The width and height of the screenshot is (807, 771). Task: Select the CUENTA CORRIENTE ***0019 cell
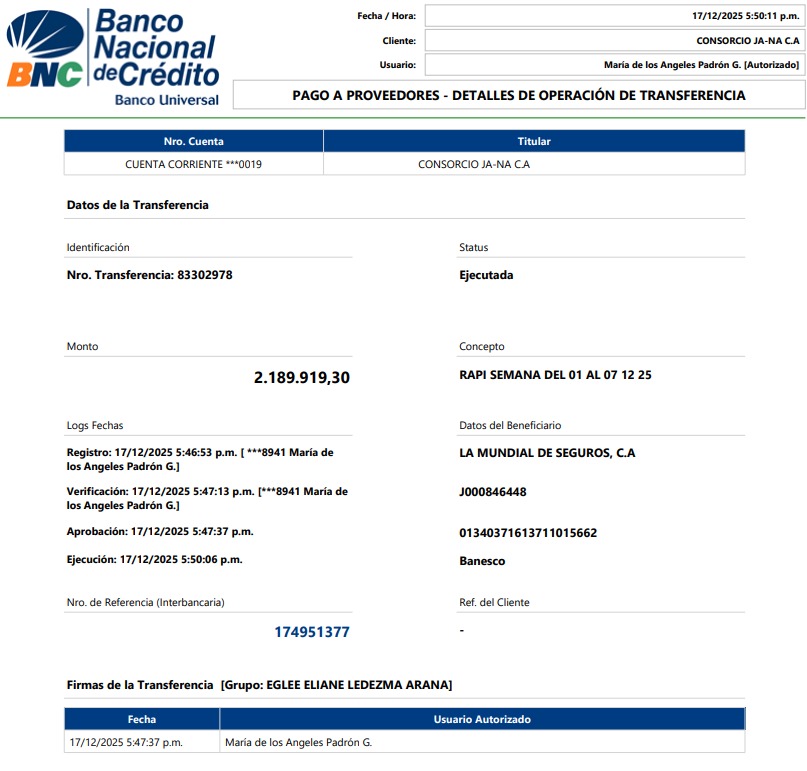pyautogui.click(x=193, y=164)
